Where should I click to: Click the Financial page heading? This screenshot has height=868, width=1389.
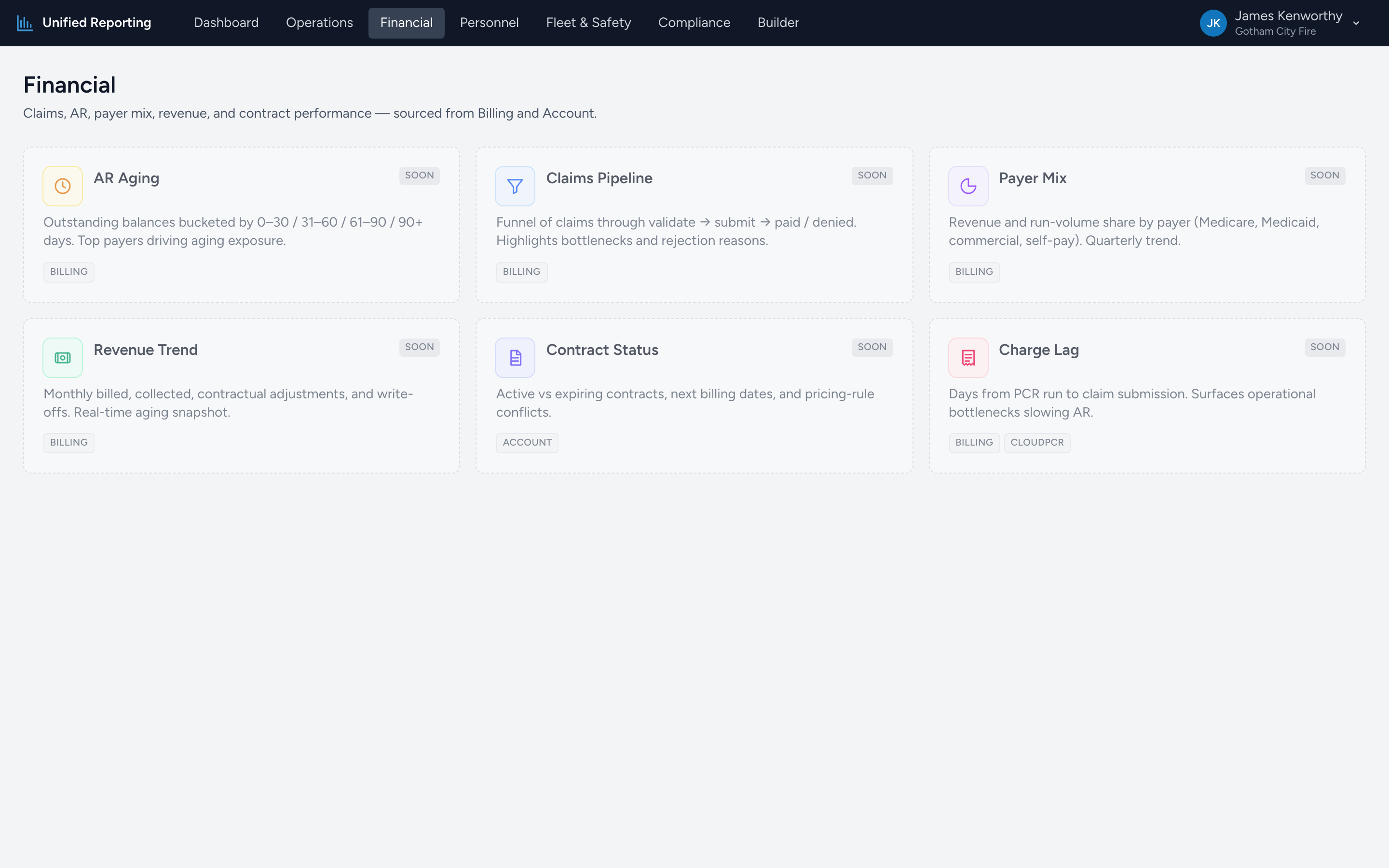click(x=69, y=85)
